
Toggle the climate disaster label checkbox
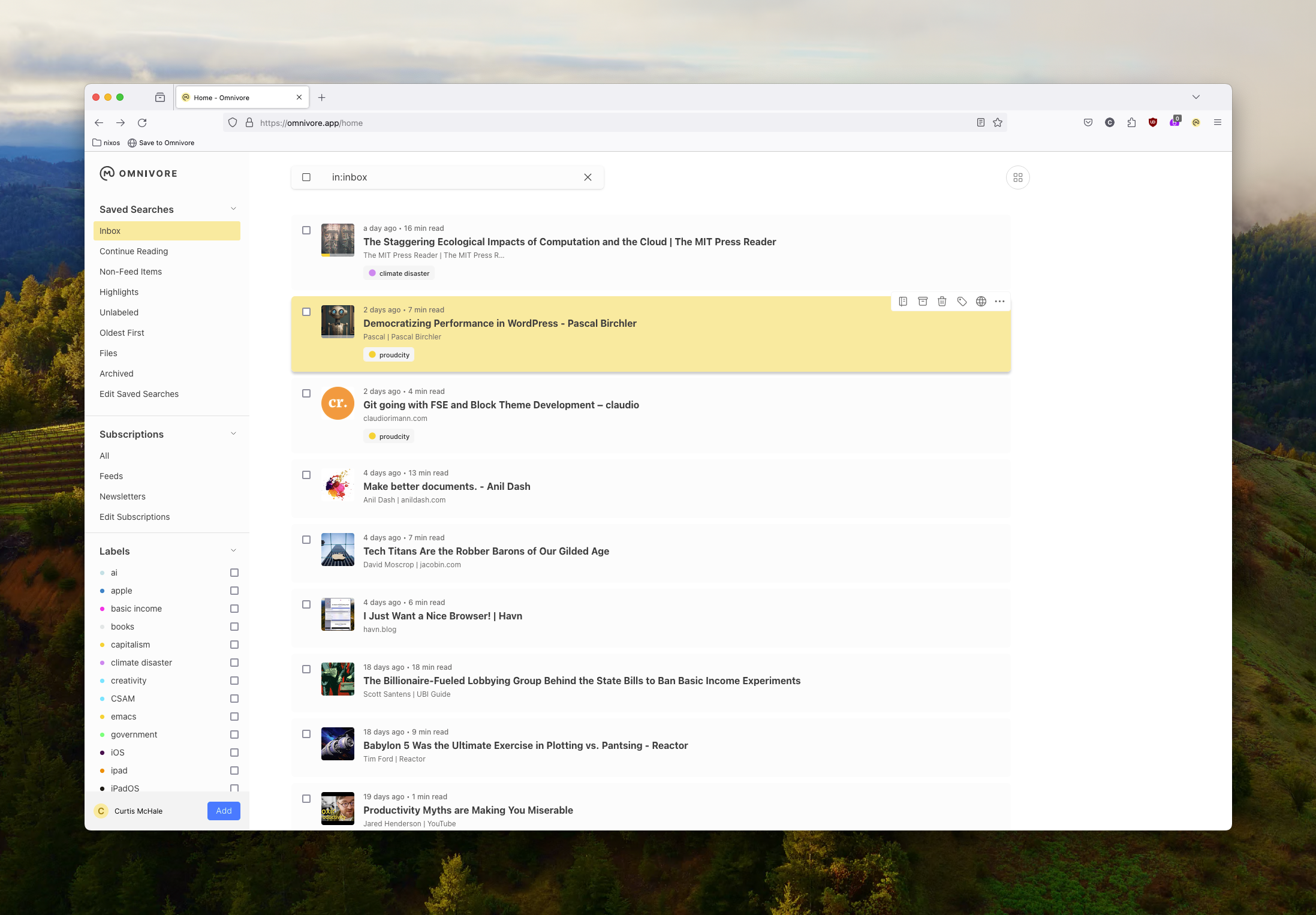pyautogui.click(x=234, y=663)
